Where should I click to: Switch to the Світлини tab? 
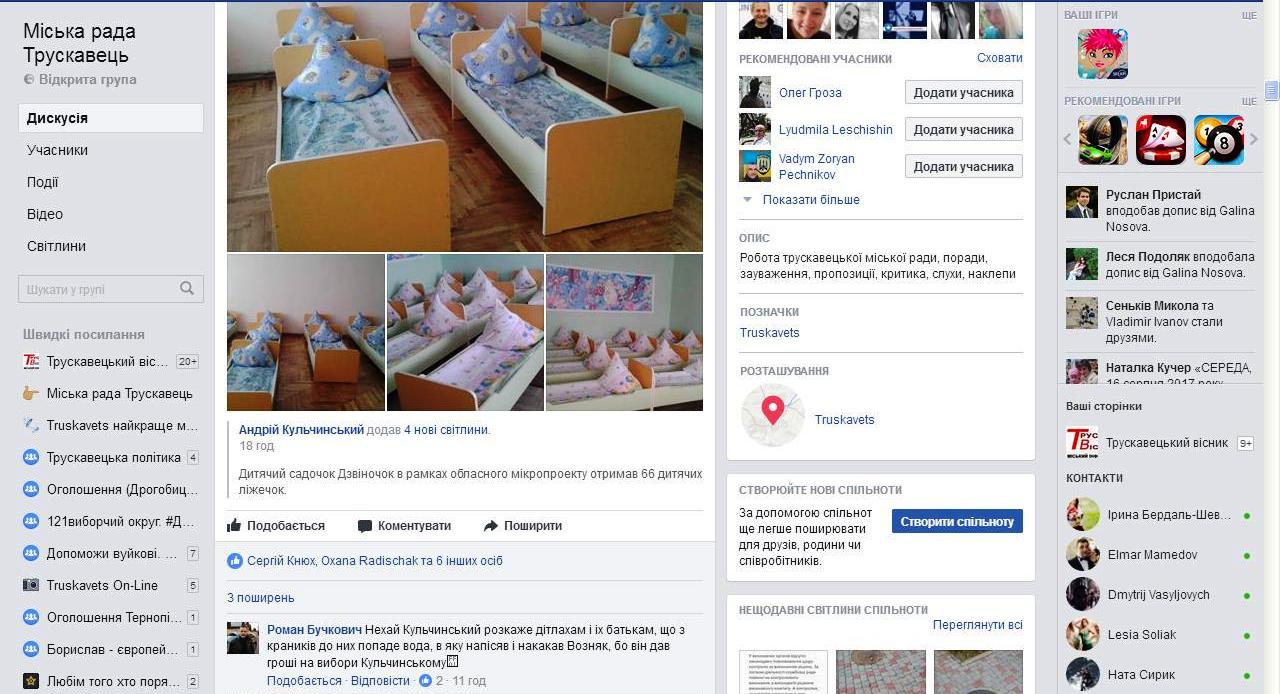point(56,246)
